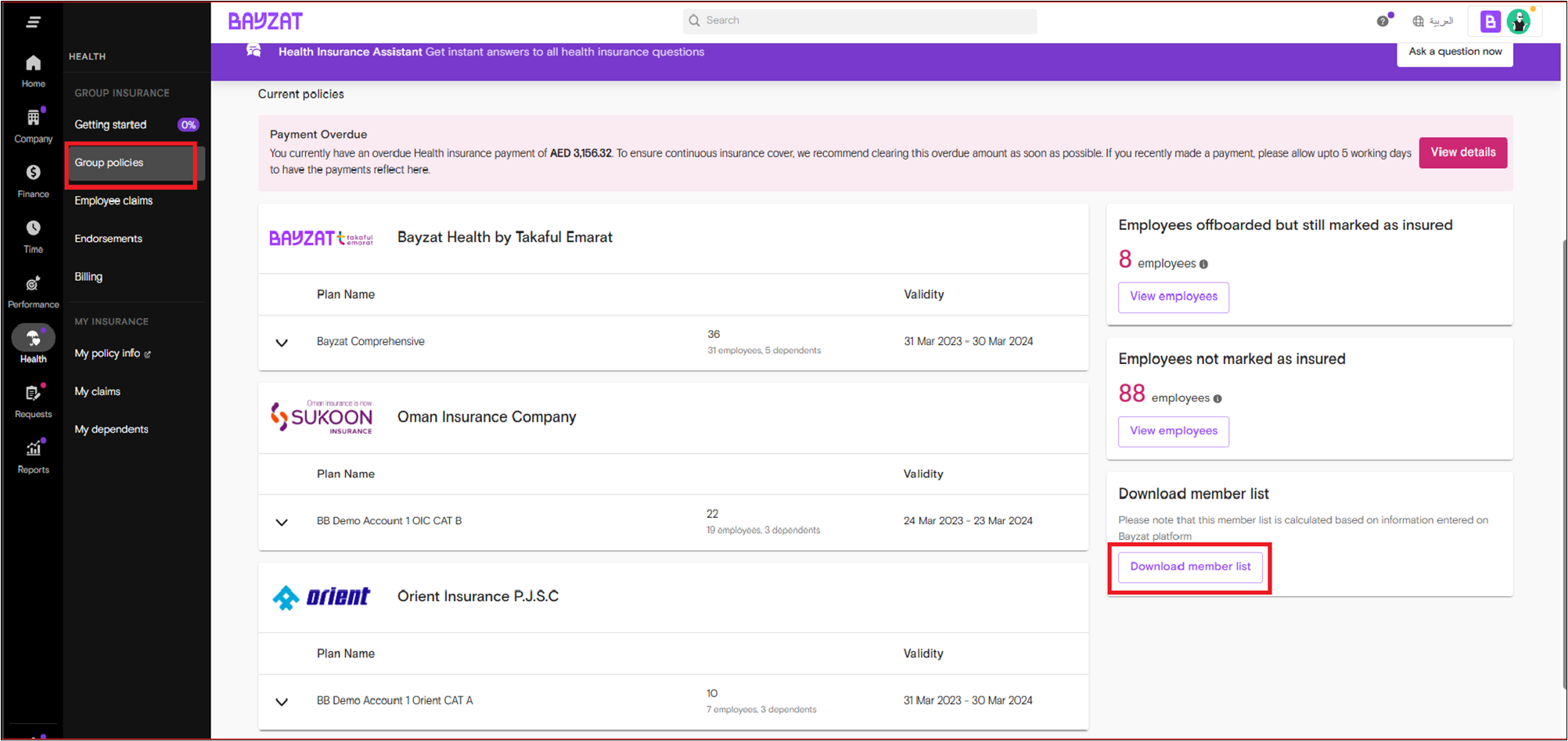
Task: Click the '31 Mar 2023 - 30 Mar 2024' Bayzat validity
Action: [x=968, y=342]
